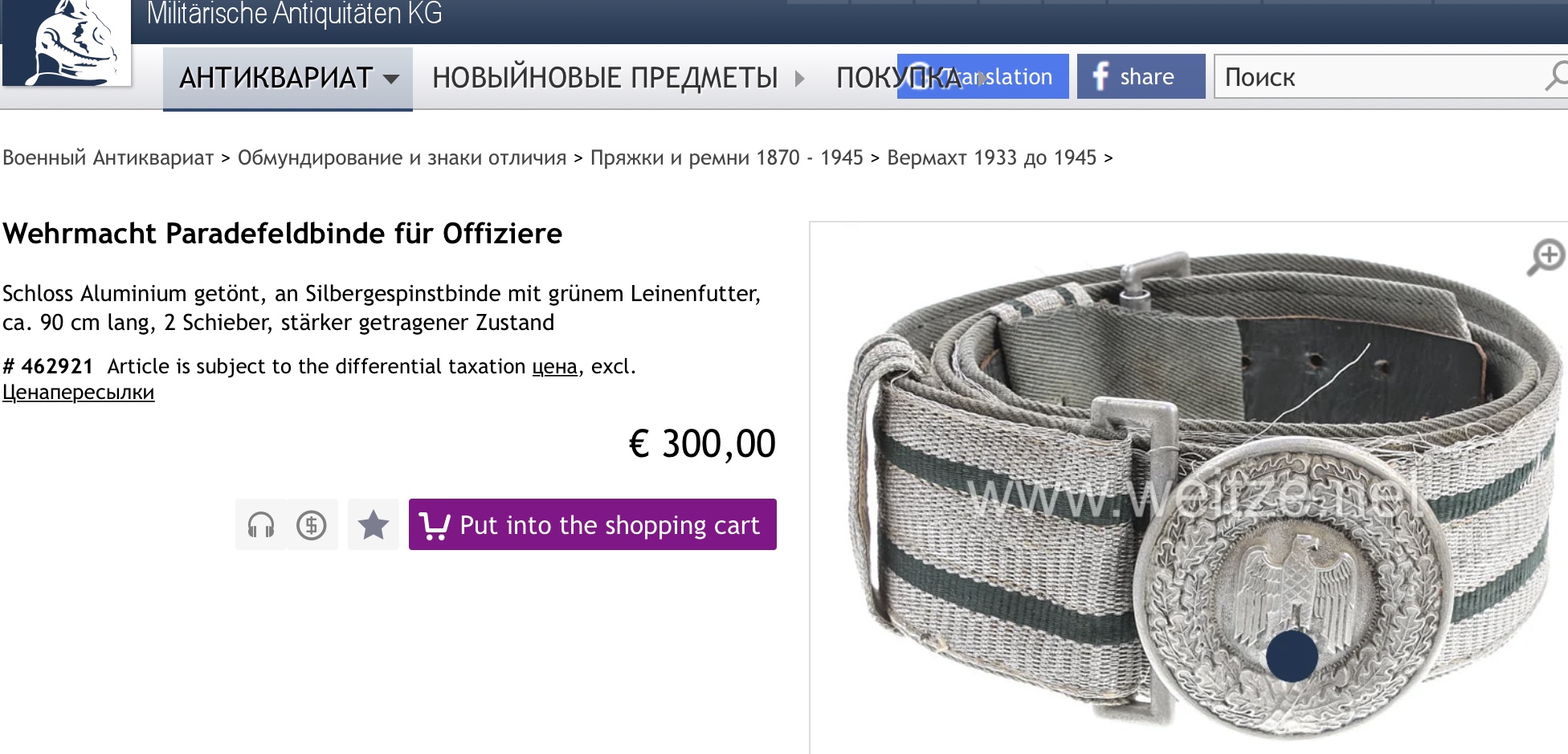The width and height of the screenshot is (1568, 754).
Task: Click the shopping cart icon in purple button
Action: point(435,525)
